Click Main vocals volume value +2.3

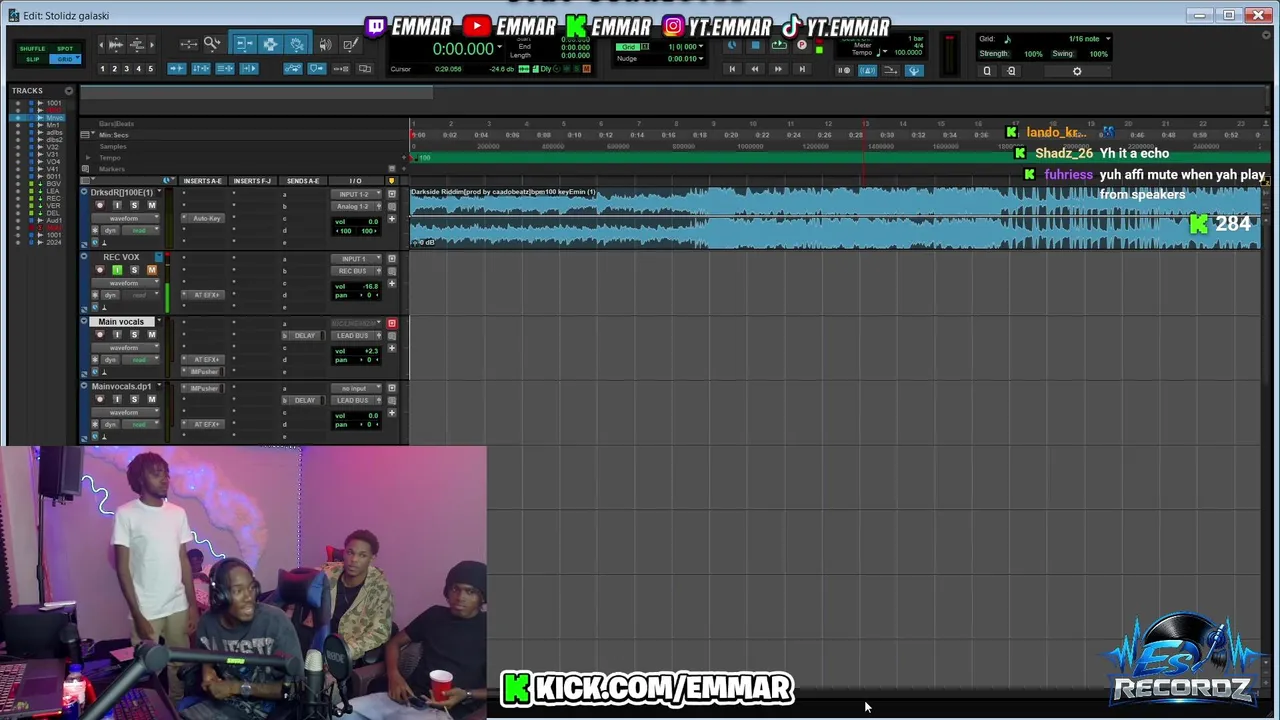coord(371,351)
